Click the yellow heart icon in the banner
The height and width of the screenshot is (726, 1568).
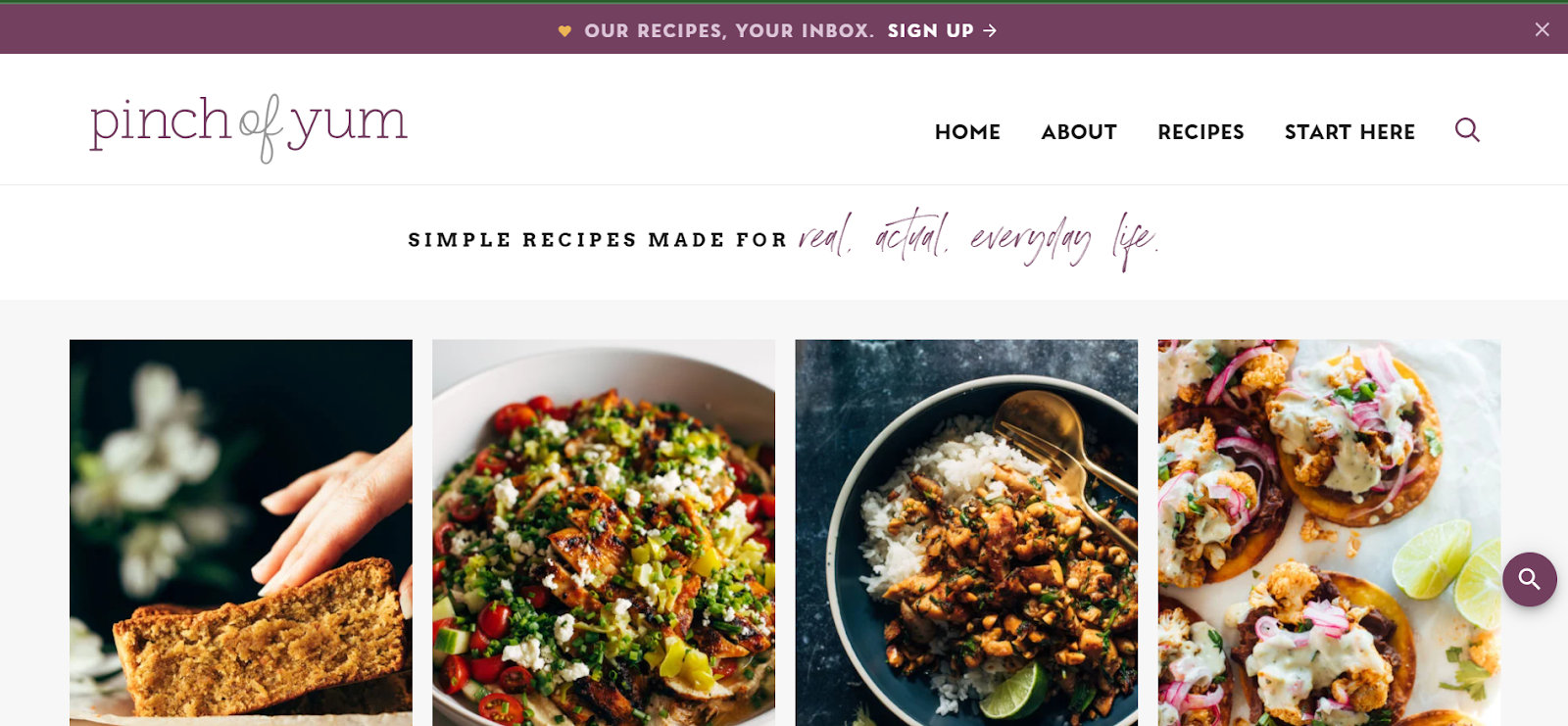pos(564,31)
